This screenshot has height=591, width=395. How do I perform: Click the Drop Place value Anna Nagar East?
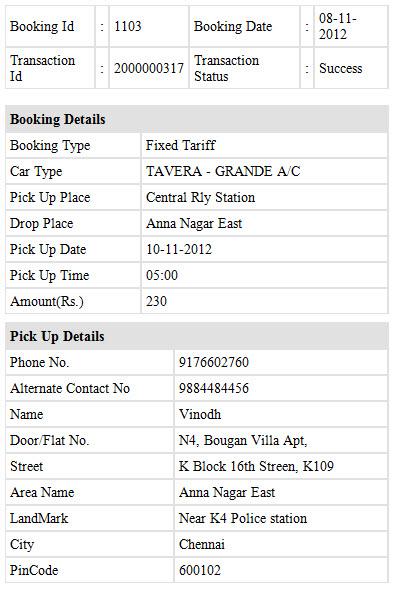(194, 223)
